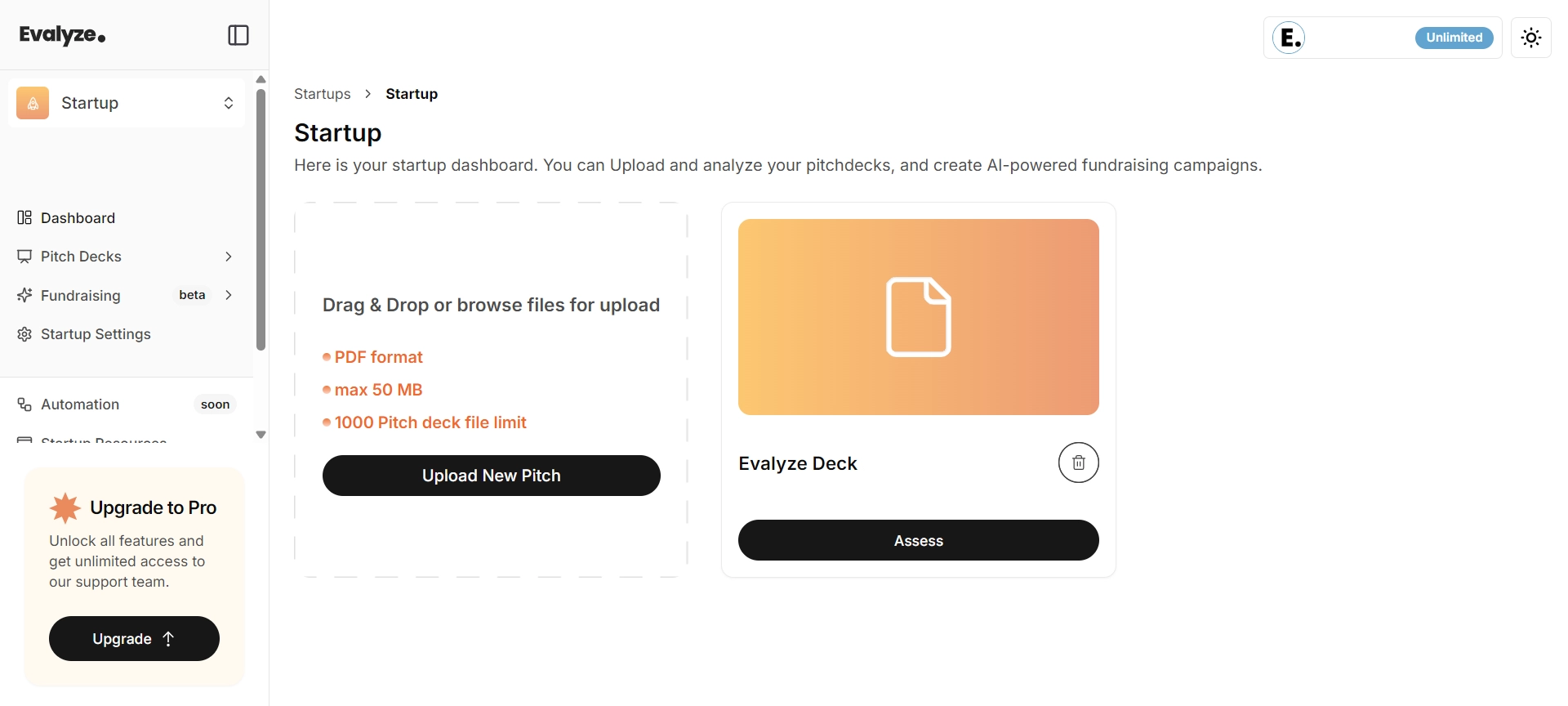
Task: Click the Assess button for Evalyze Deck
Action: (x=919, y=540)
